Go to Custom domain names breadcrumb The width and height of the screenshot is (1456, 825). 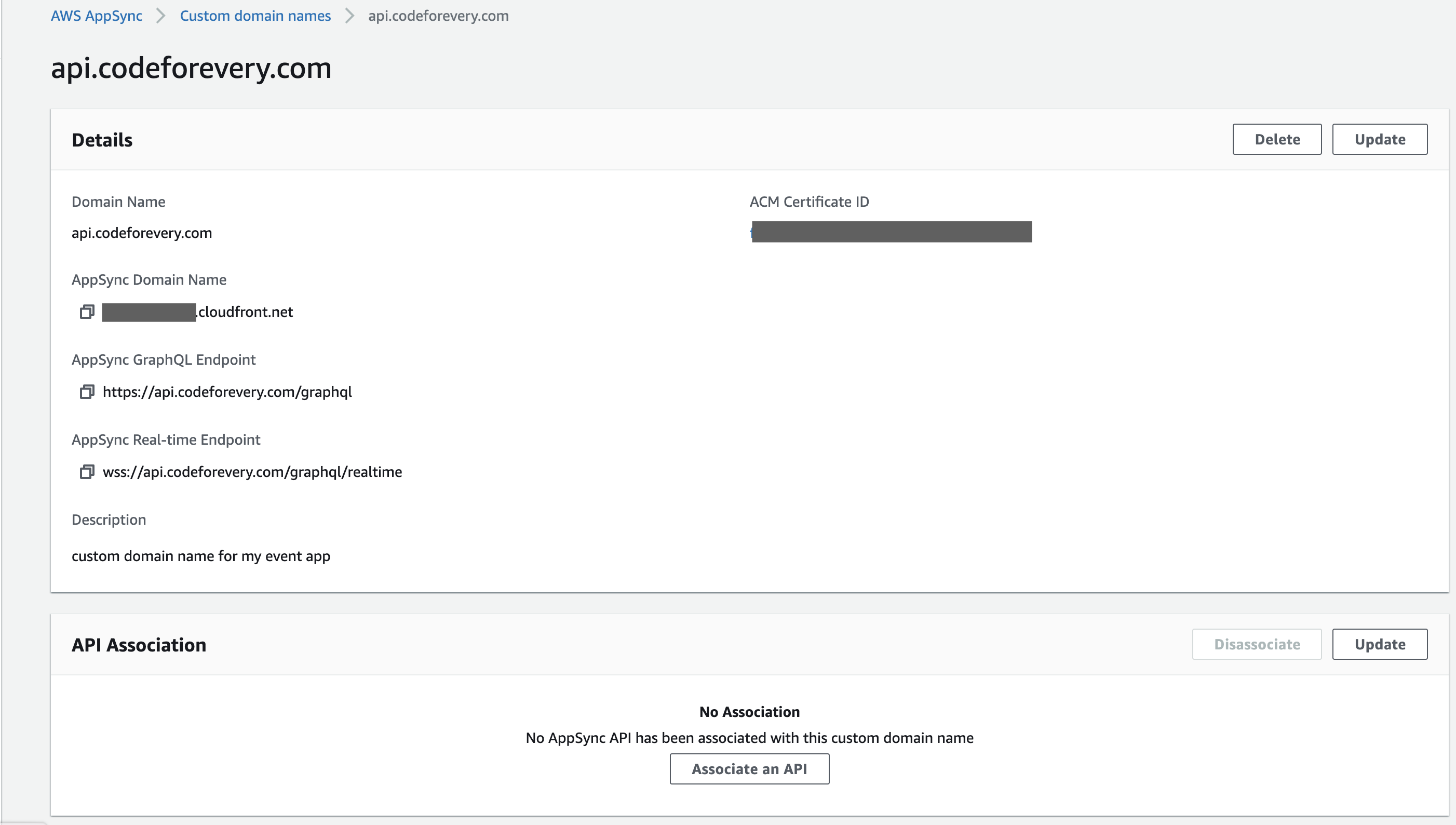[x=255, y=15]
